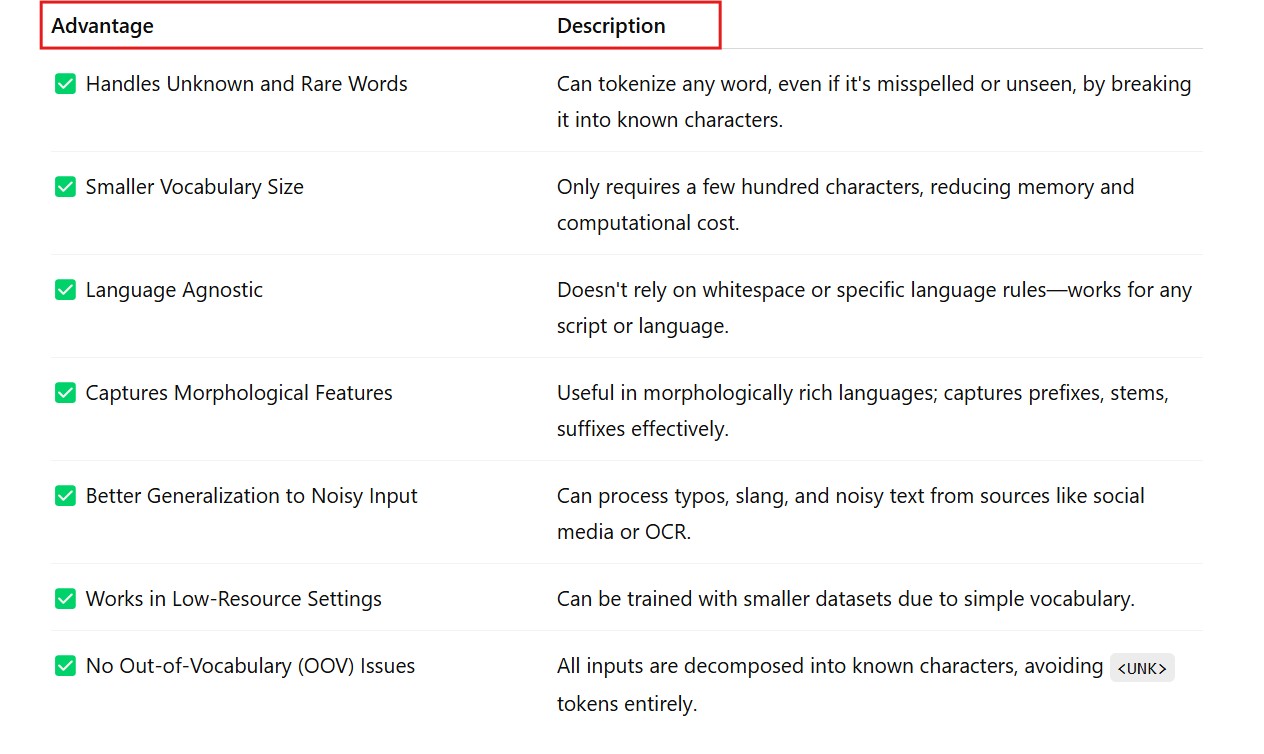Click the checkmark icon next to Smaller Vocabulary Size

coord(65,187)
